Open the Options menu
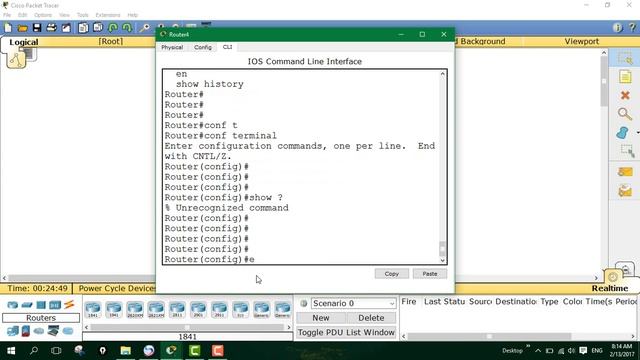The image size is (640, 360). [x=43, y=15]
